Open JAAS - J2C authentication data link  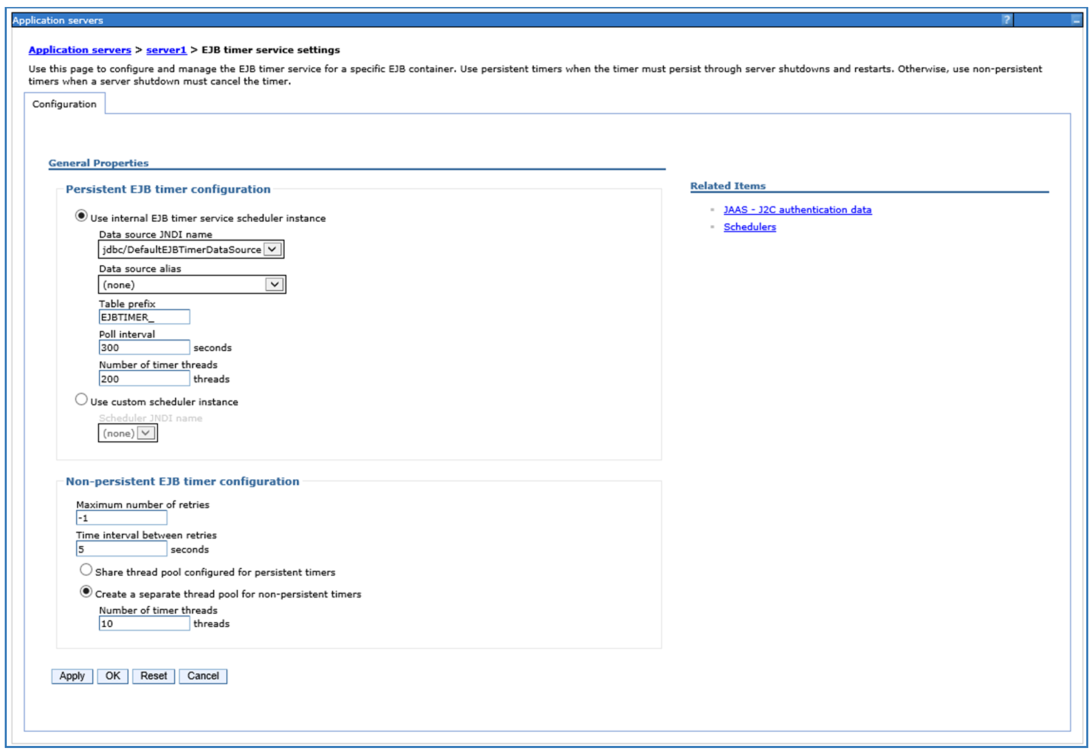tap(797, 210)
